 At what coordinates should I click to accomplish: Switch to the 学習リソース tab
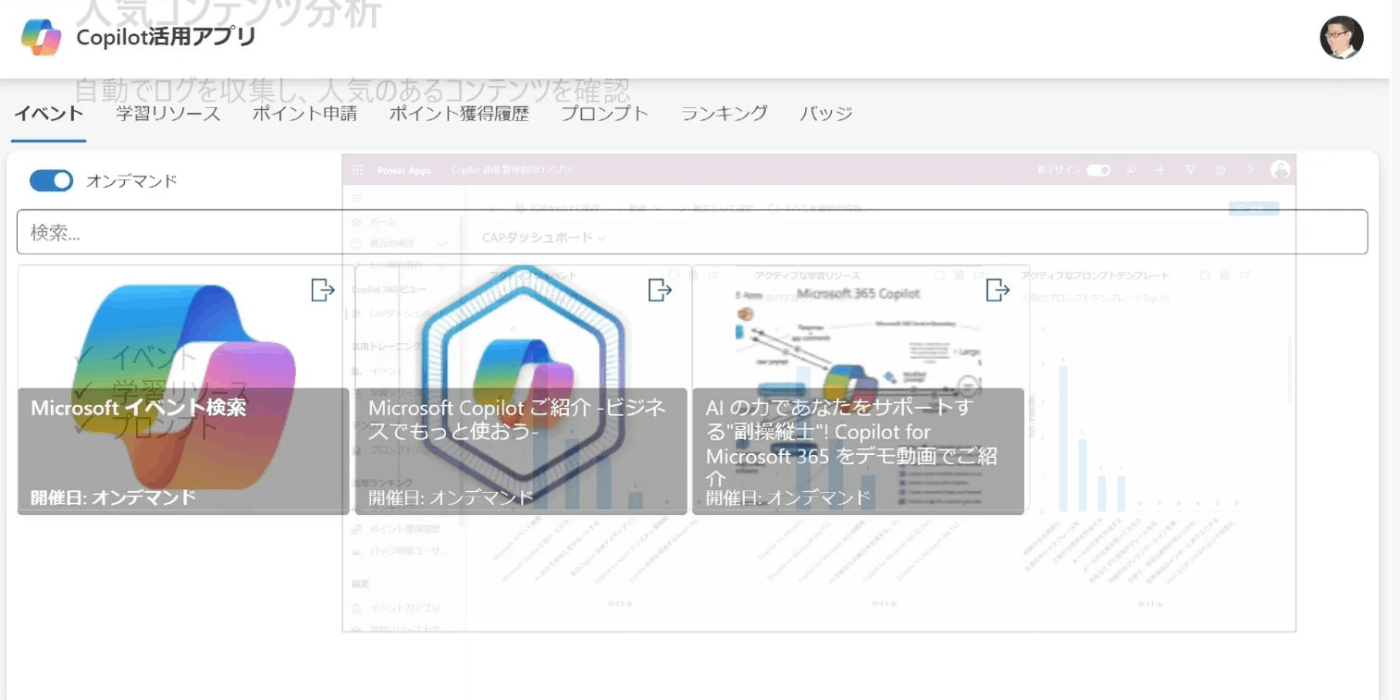tap(168, 113)
